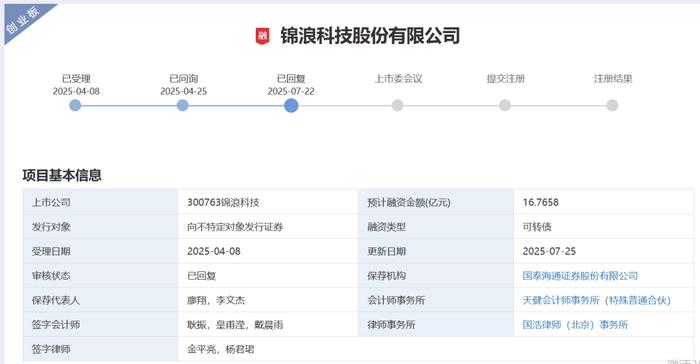The image size is (700, 364).
Task: Click the 向不特定对象发行证券 cell
Action: [x=268, y=227]
